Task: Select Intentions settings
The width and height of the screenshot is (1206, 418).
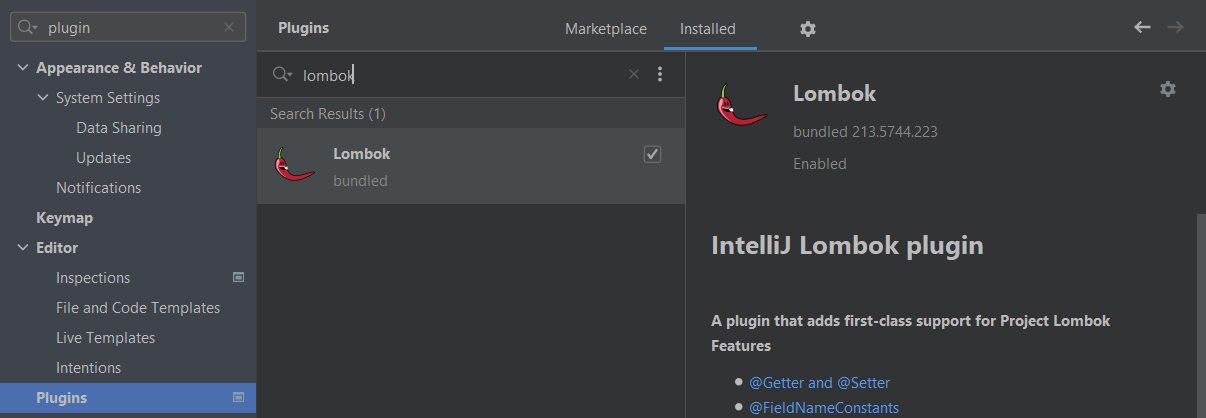Action: click(x=88, y=368)
